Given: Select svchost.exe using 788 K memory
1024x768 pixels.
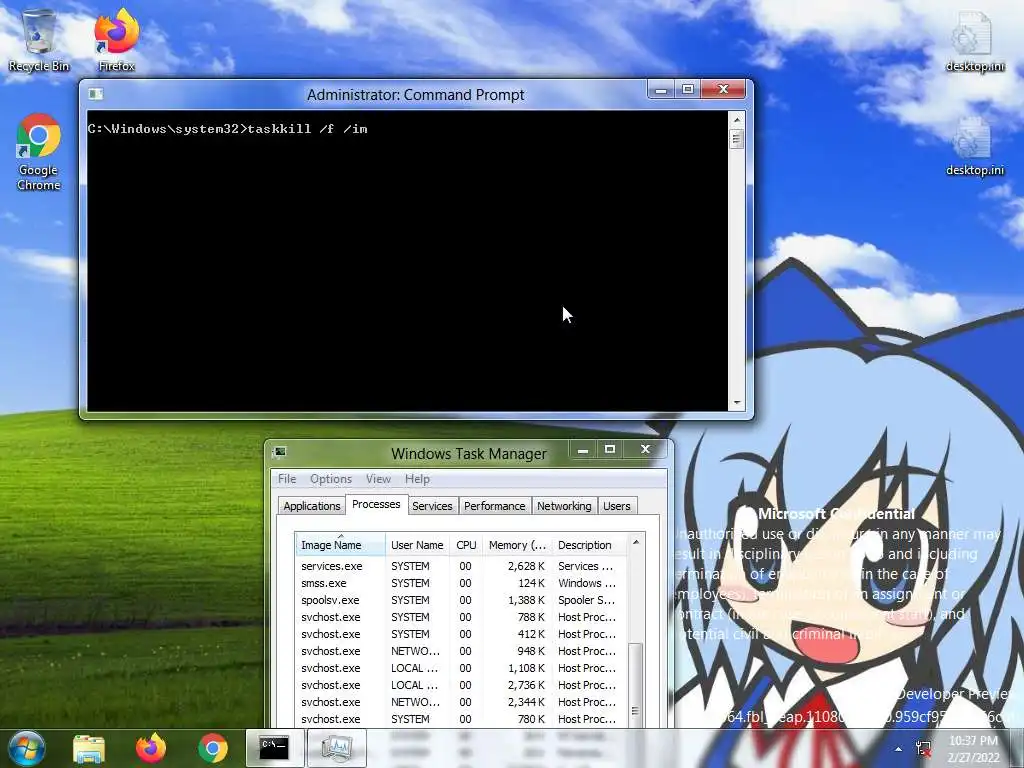Looking at the screenshot, I should click(460, 617).
